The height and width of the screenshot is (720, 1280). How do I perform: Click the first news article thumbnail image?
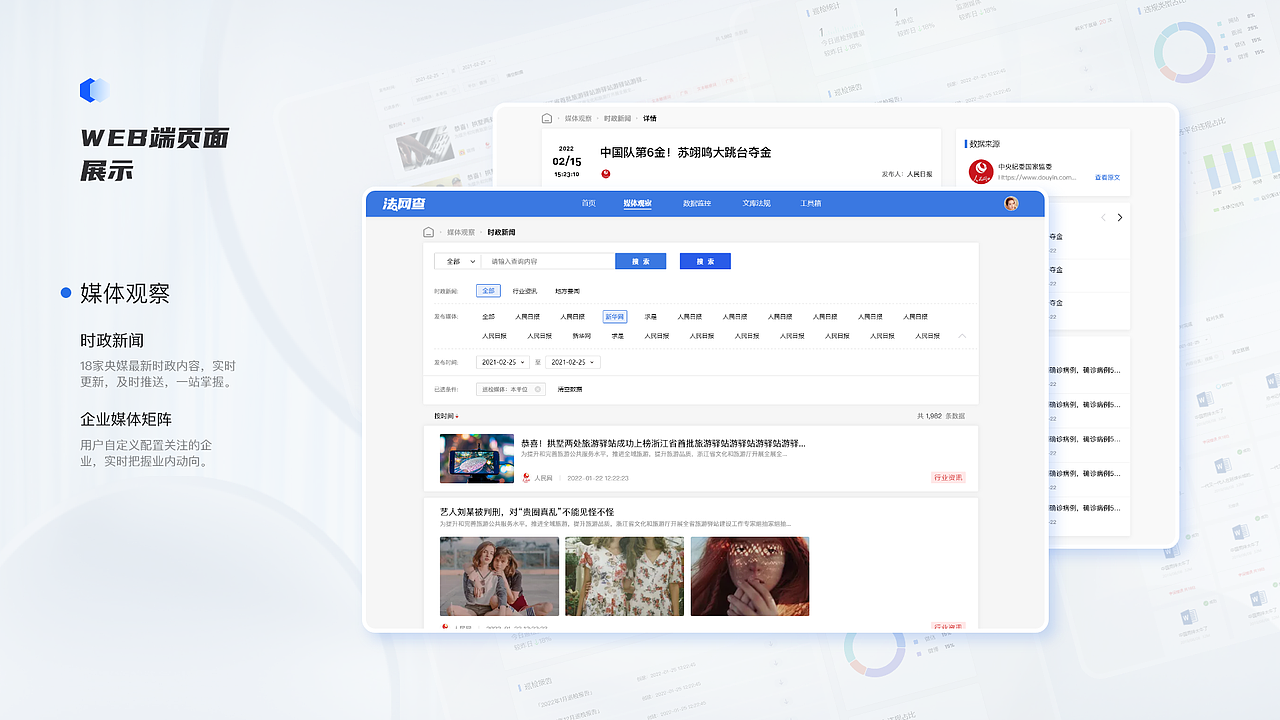click(x=477, y=457)
